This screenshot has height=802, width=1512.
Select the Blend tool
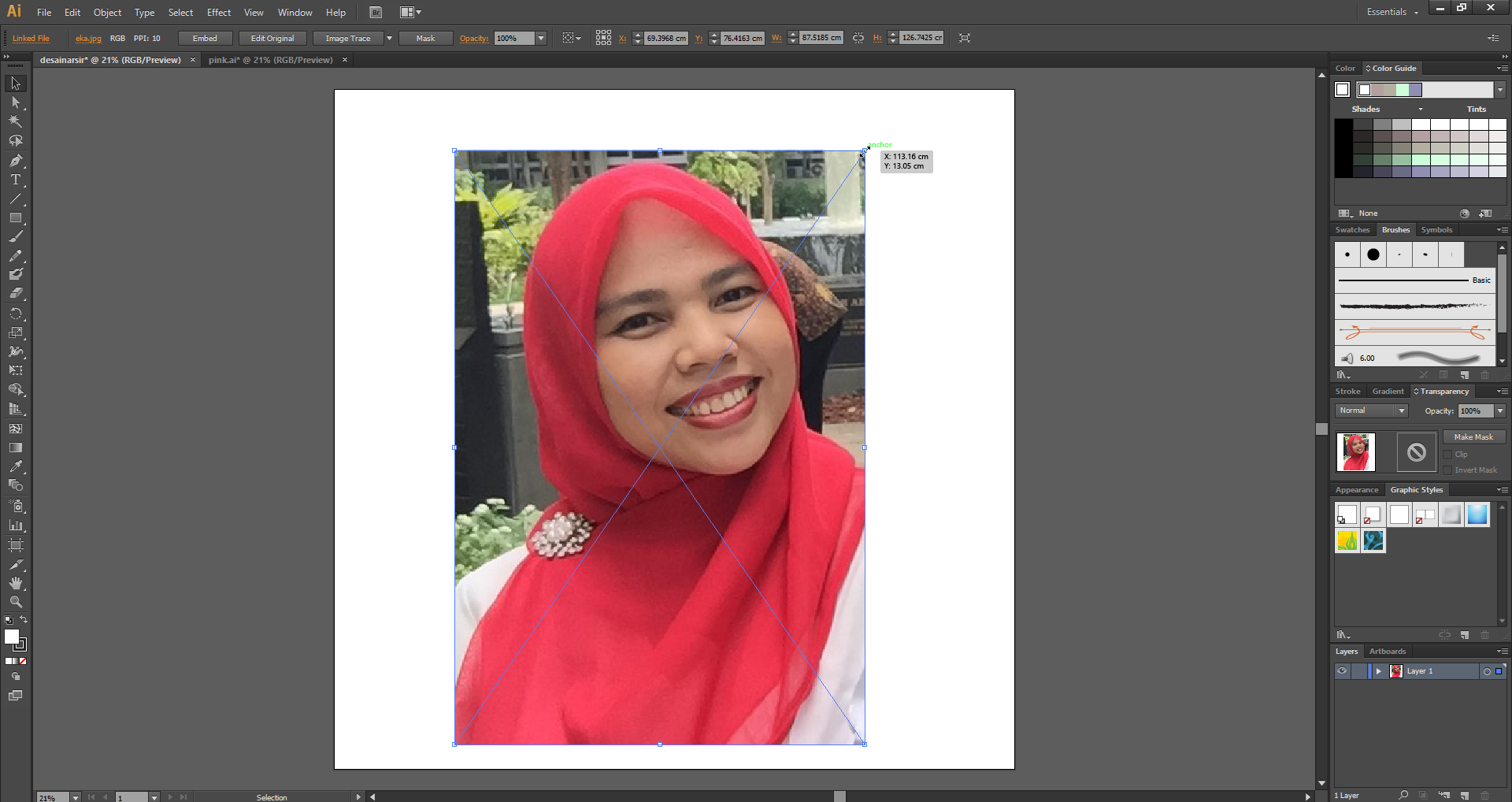[16, 485]
